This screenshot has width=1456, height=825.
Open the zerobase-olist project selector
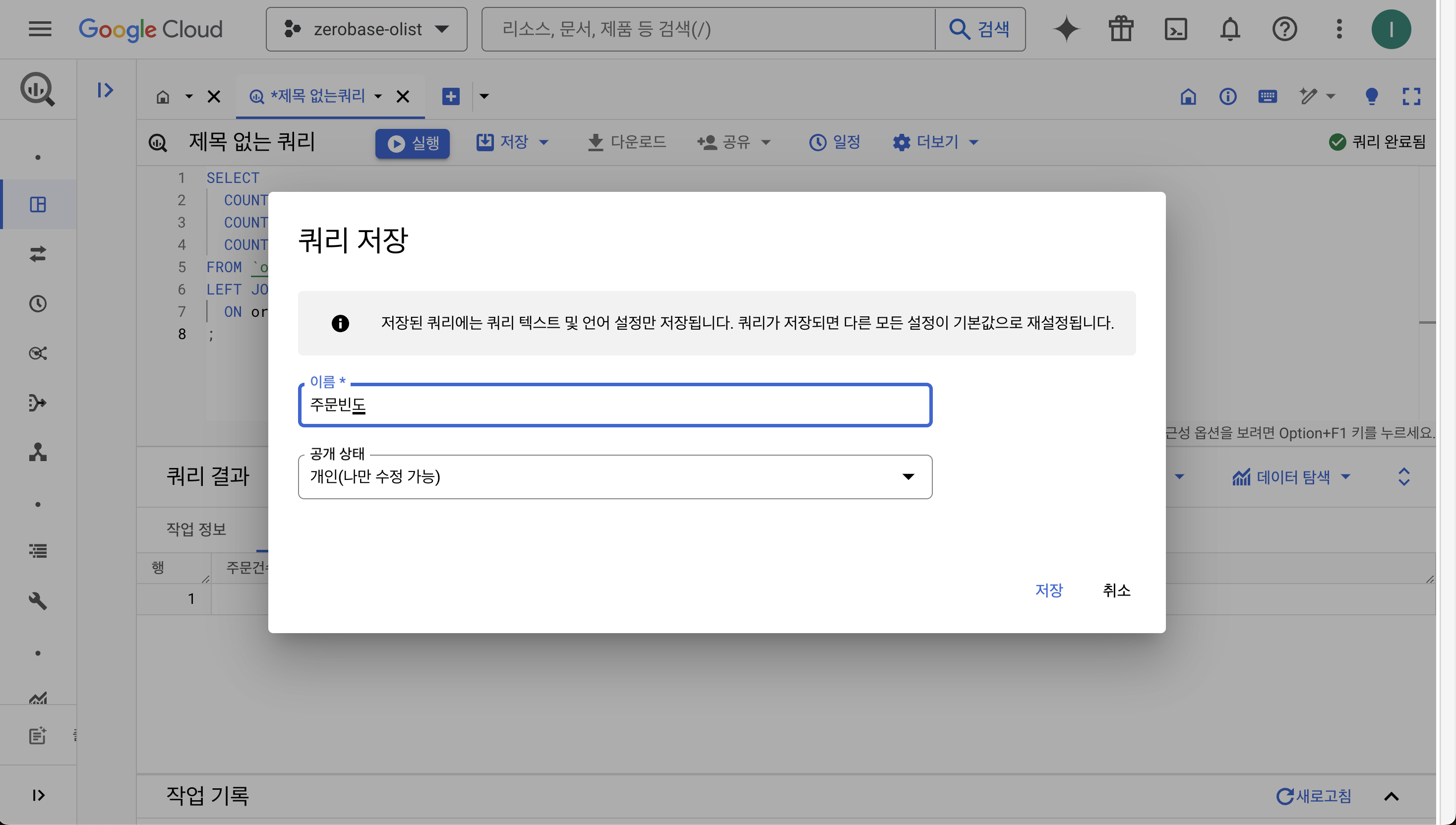point(366,29)
